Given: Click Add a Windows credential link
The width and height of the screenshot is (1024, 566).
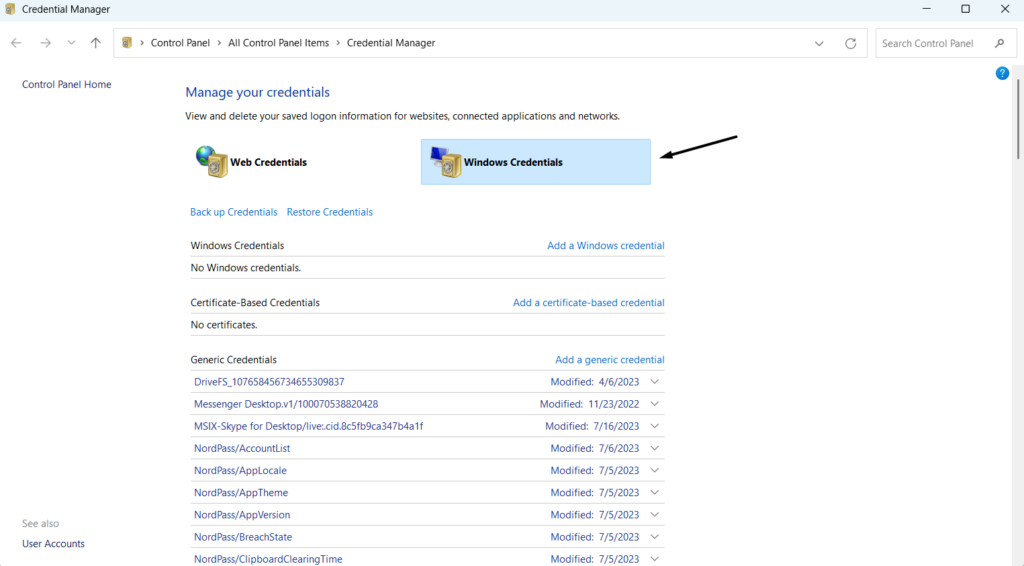Looking at the screenshot, I should click(605, 245).
